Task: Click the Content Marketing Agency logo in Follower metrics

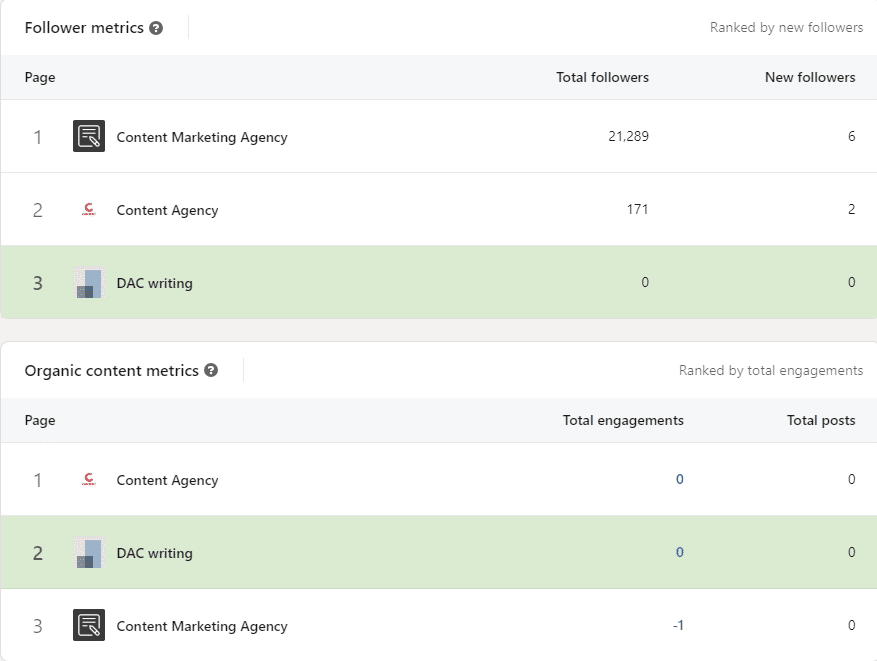Action: (88, 136)
